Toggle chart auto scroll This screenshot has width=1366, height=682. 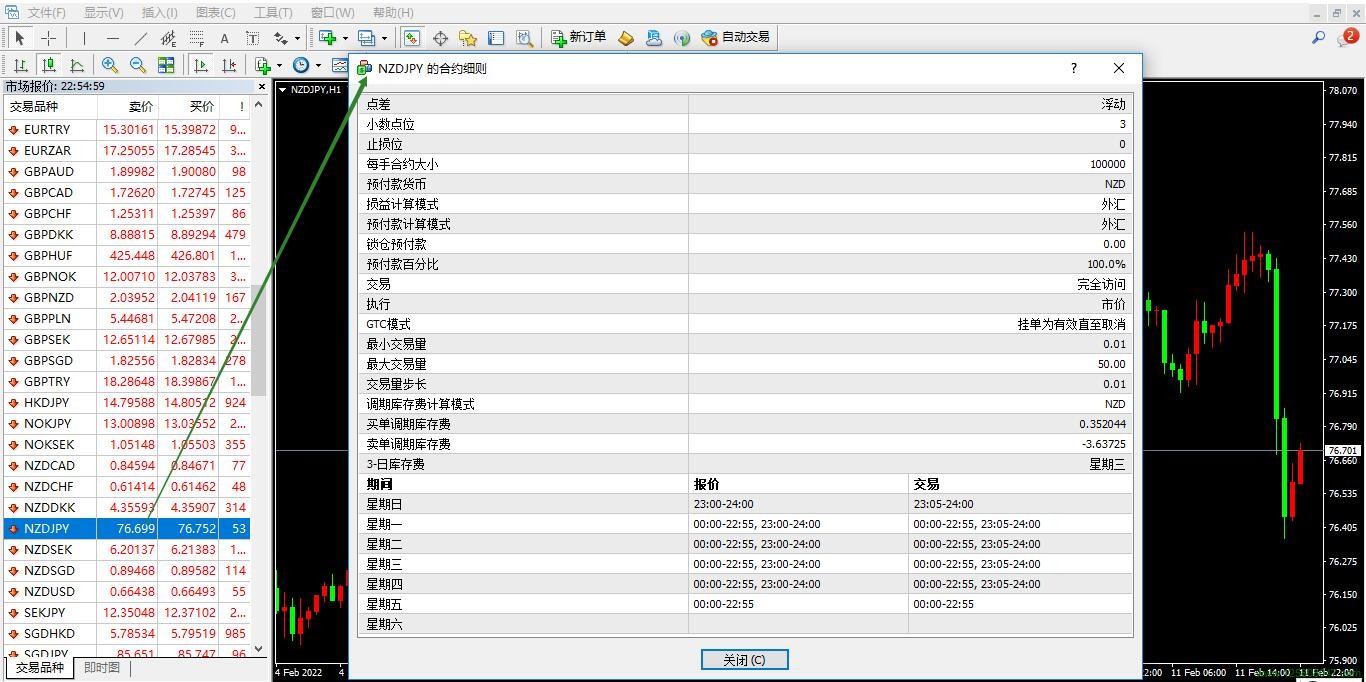201,65
